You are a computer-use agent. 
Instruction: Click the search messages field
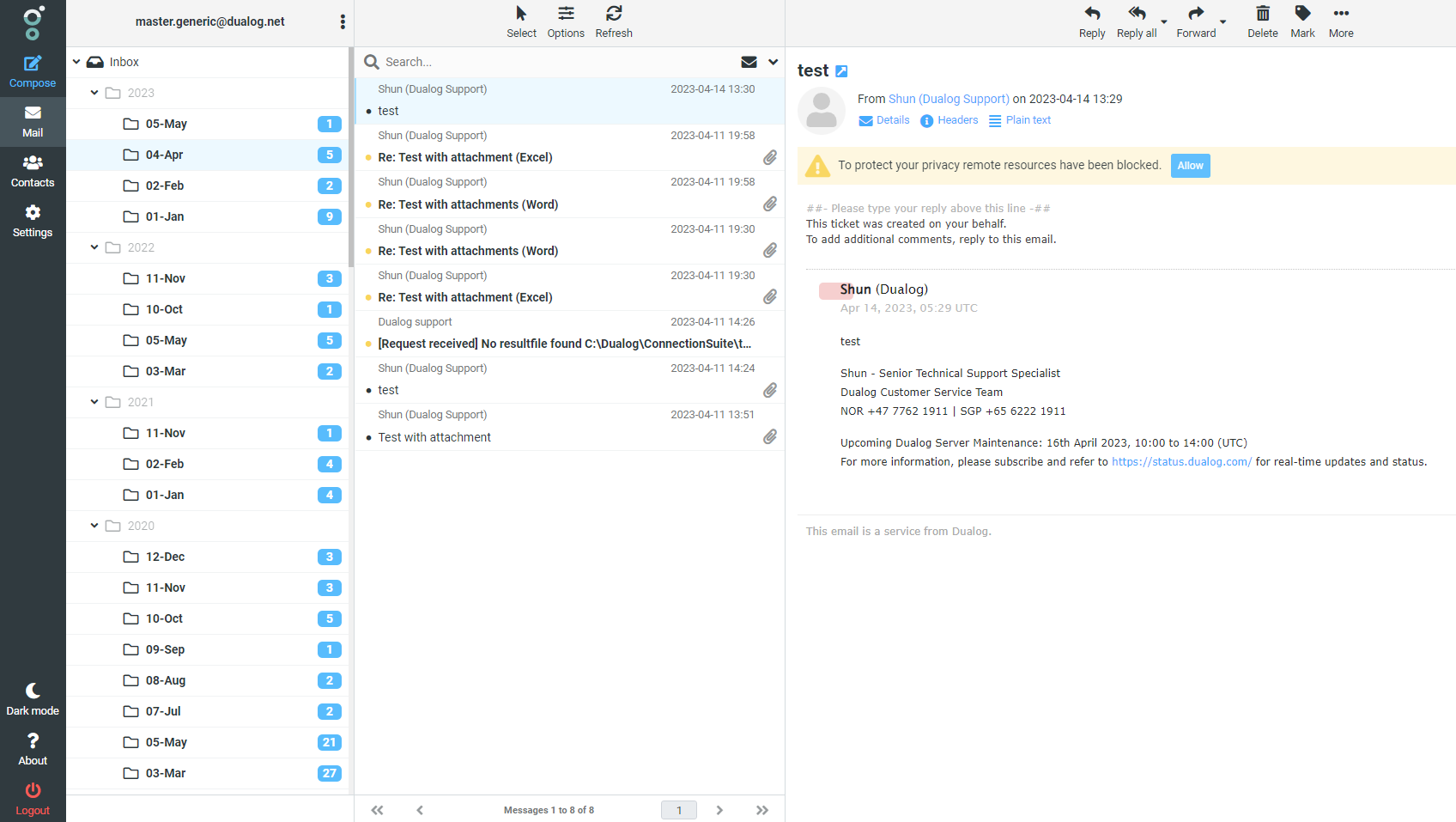(x=558, y=62)
